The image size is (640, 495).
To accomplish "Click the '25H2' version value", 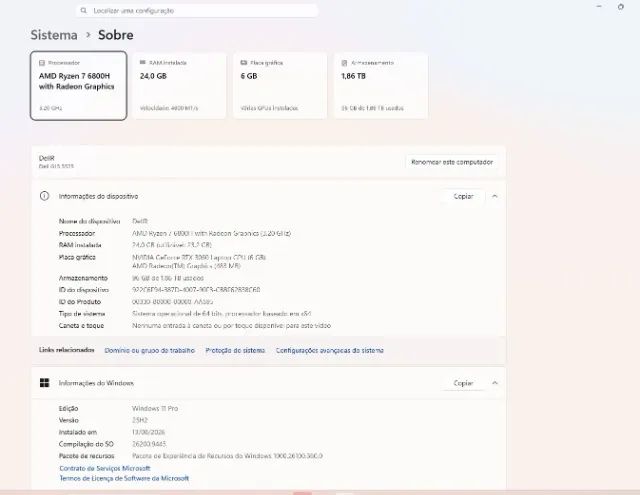I will coord(140,420).
